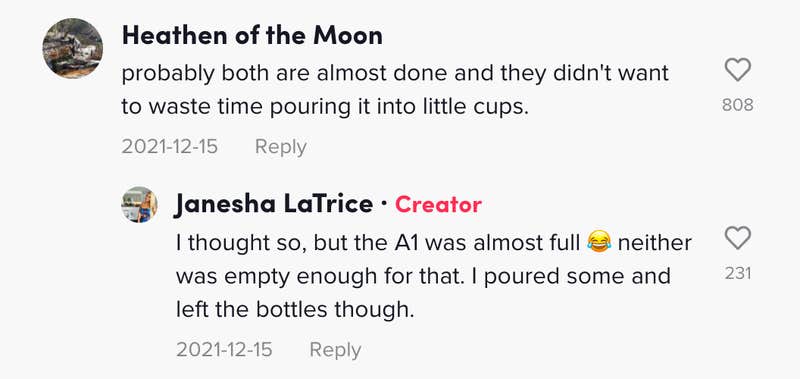
Task: Click the red Creator badge
Action: point(438,205)
